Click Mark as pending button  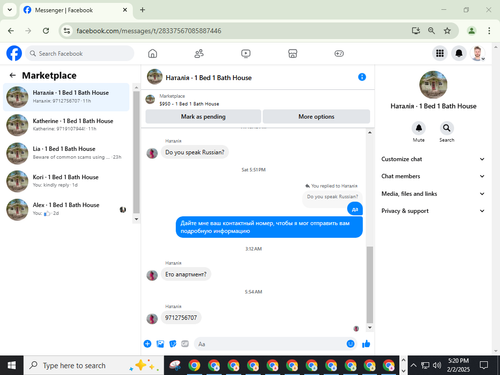click(x=203, y=116)
